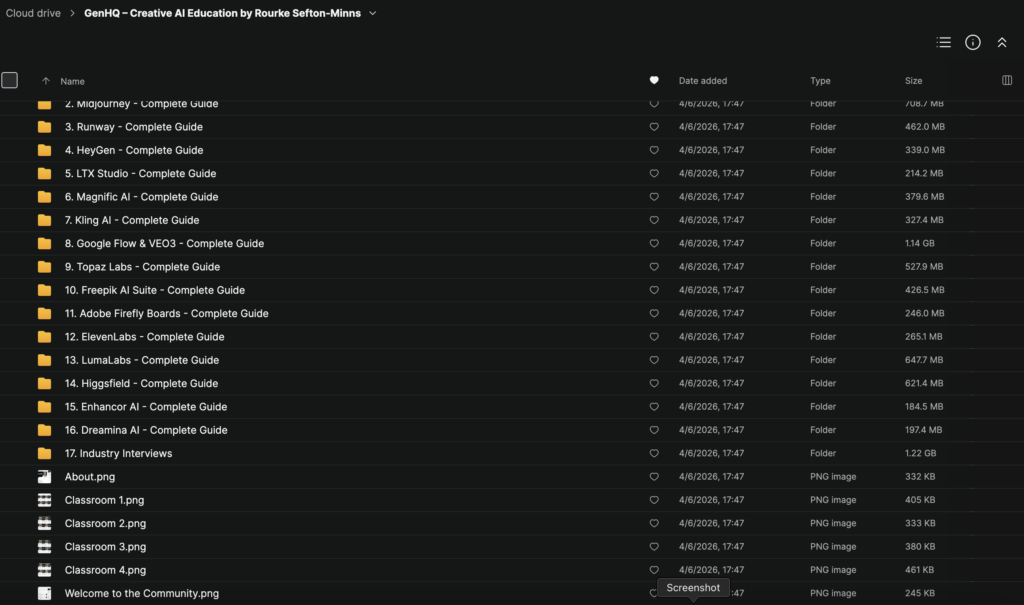Viewport: 1024px width, 605px height.
Task: Sort by the Size column
Action: click(x=913, y=81)
